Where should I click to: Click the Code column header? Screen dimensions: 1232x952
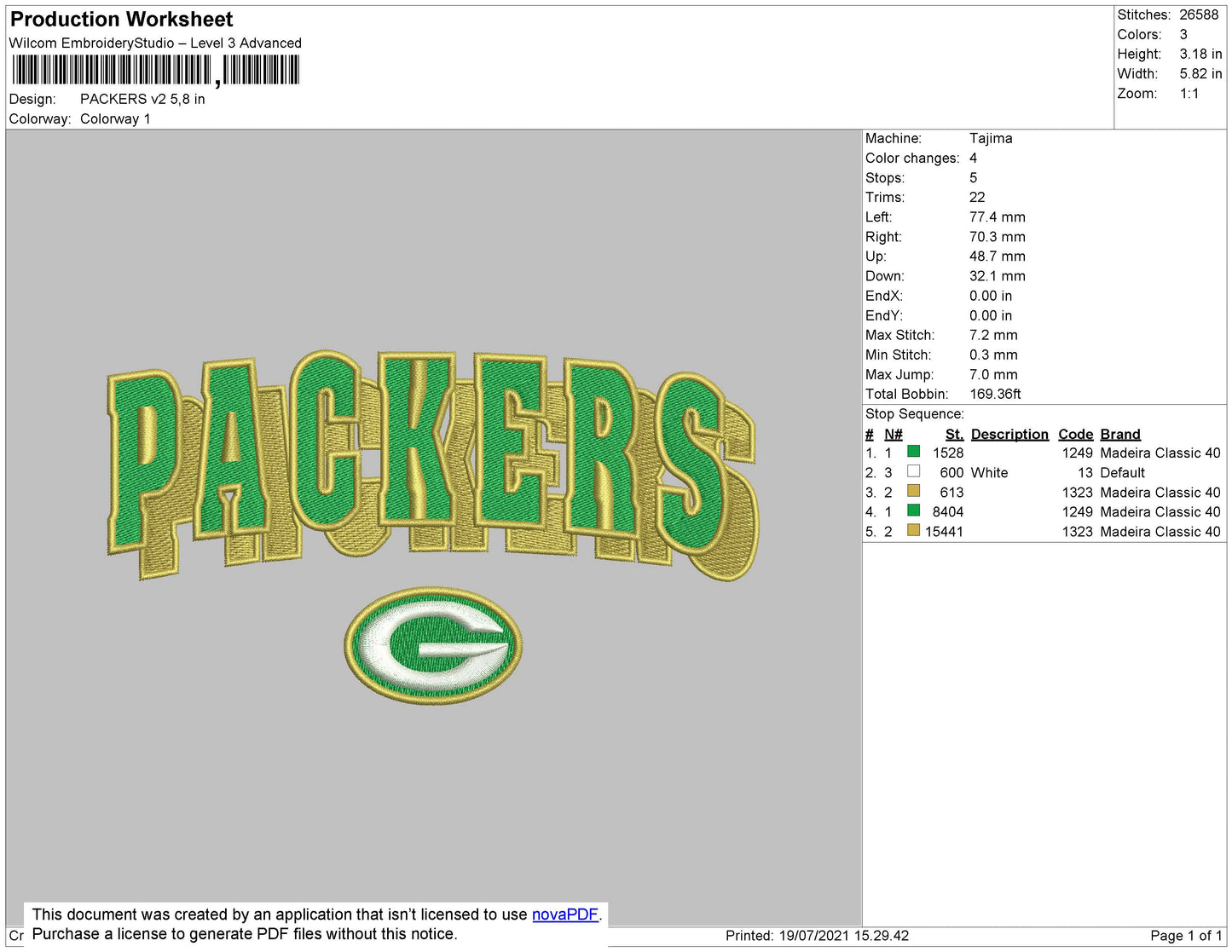click(x=1075, y=434)
